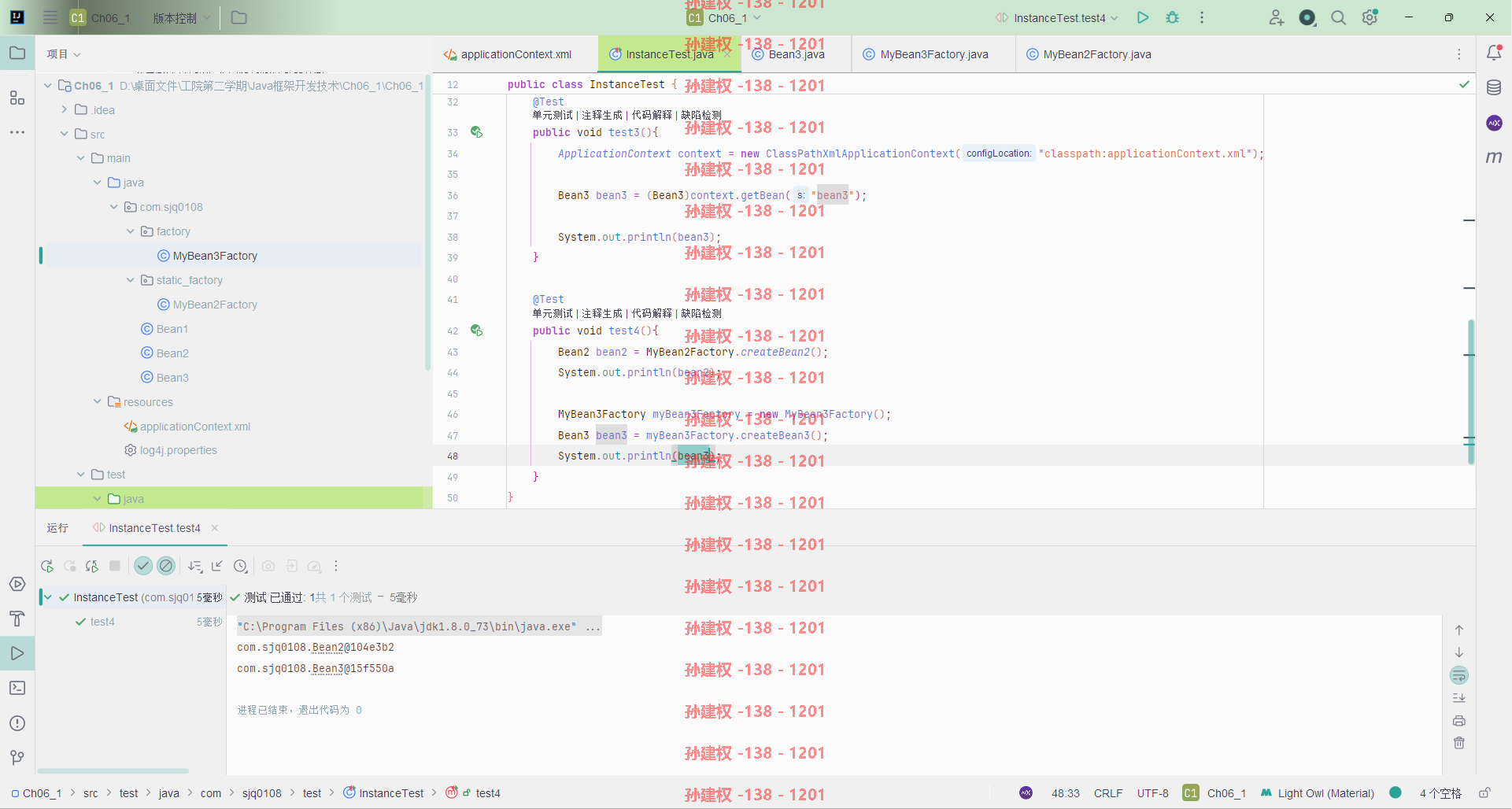The image size is (1512, 809).
Task: Click UTF-8 encoding in status bar
Action: pyautogui.click(x=1152, y=793)
